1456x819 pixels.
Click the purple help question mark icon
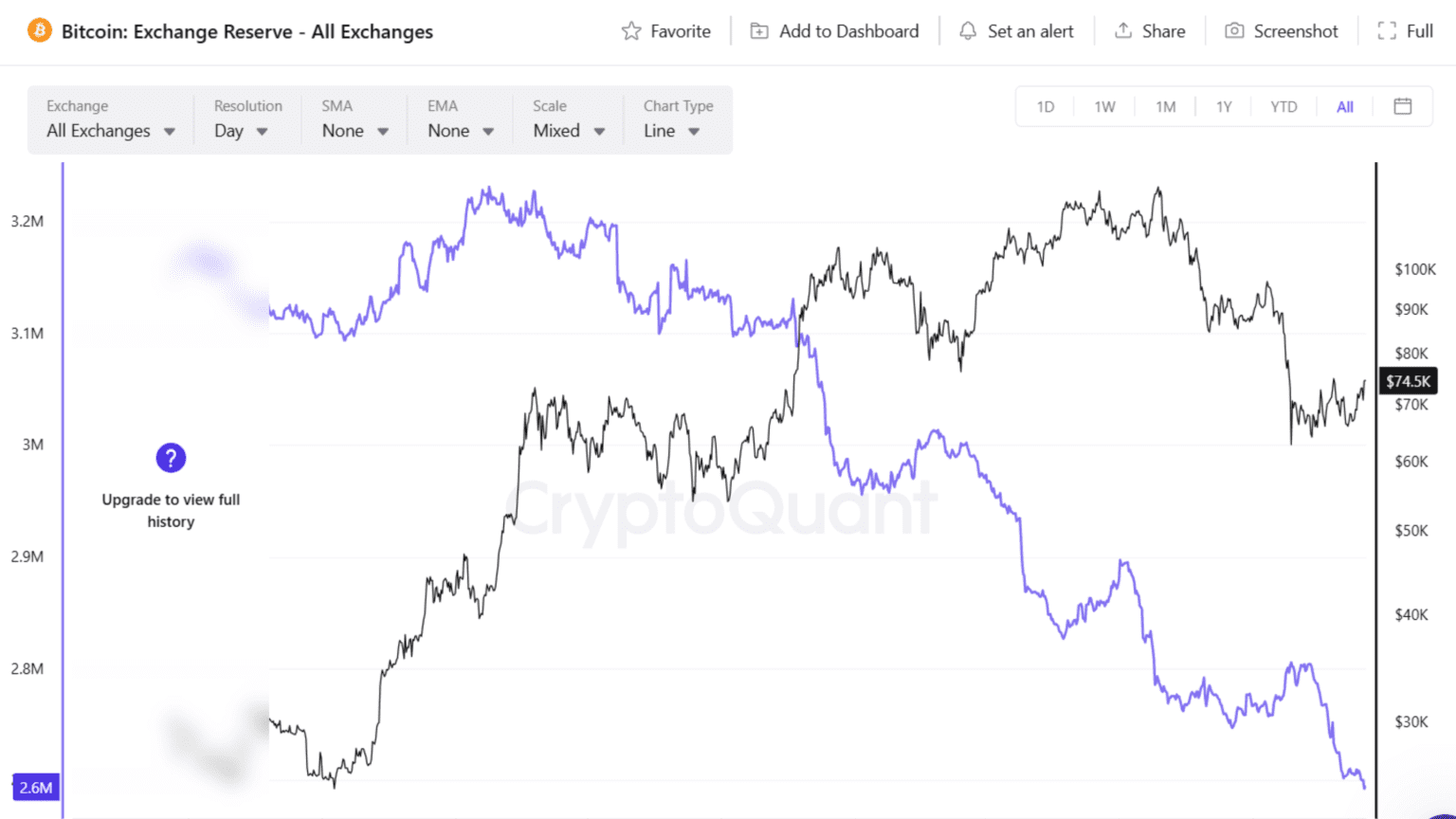tap(171, 458)
